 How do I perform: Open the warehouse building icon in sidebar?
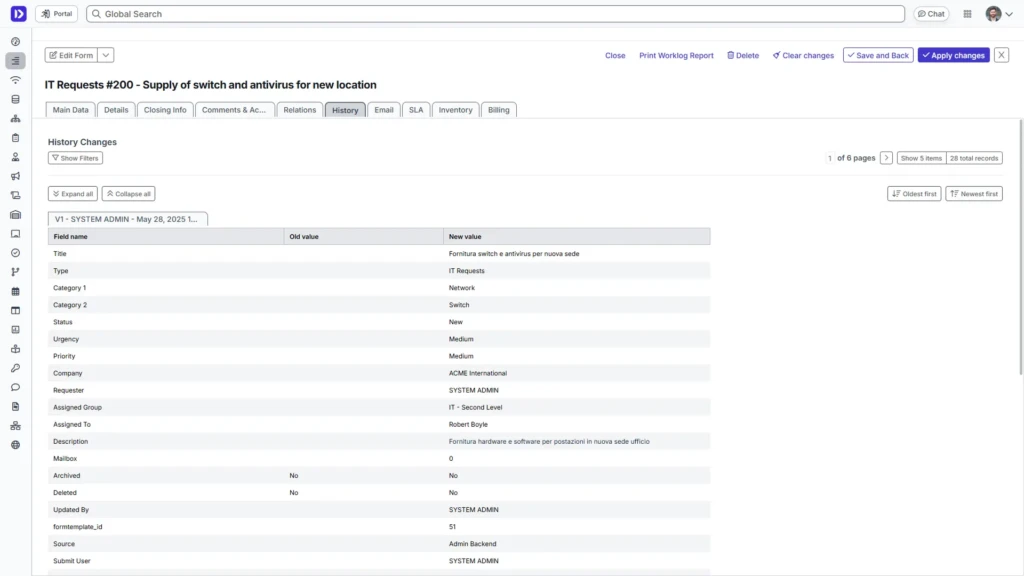click(16, 215)
